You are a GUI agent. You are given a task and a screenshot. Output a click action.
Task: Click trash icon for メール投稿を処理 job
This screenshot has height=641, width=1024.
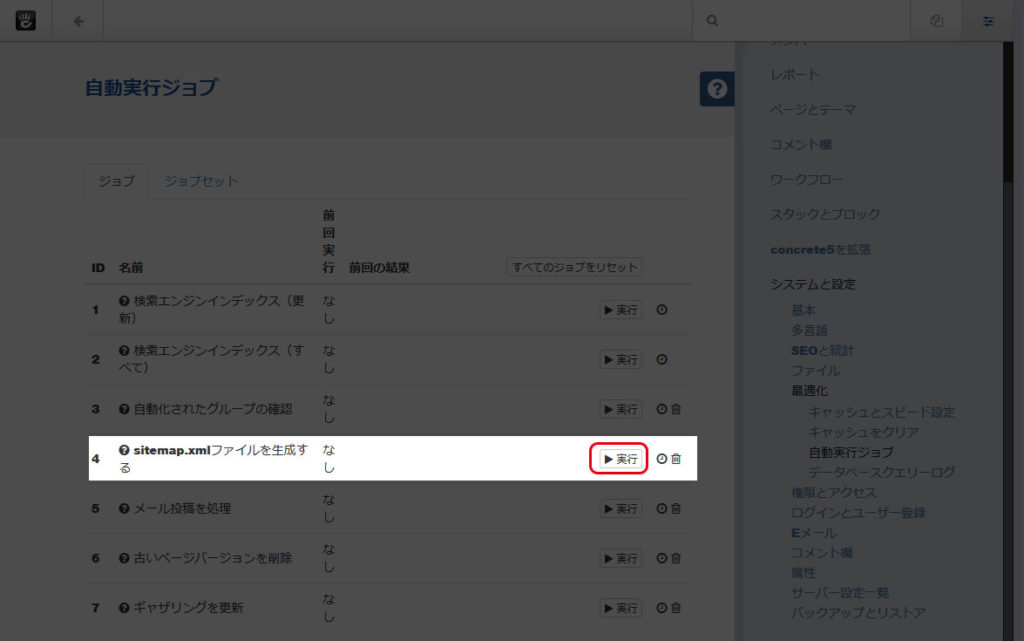click(676, 508)
